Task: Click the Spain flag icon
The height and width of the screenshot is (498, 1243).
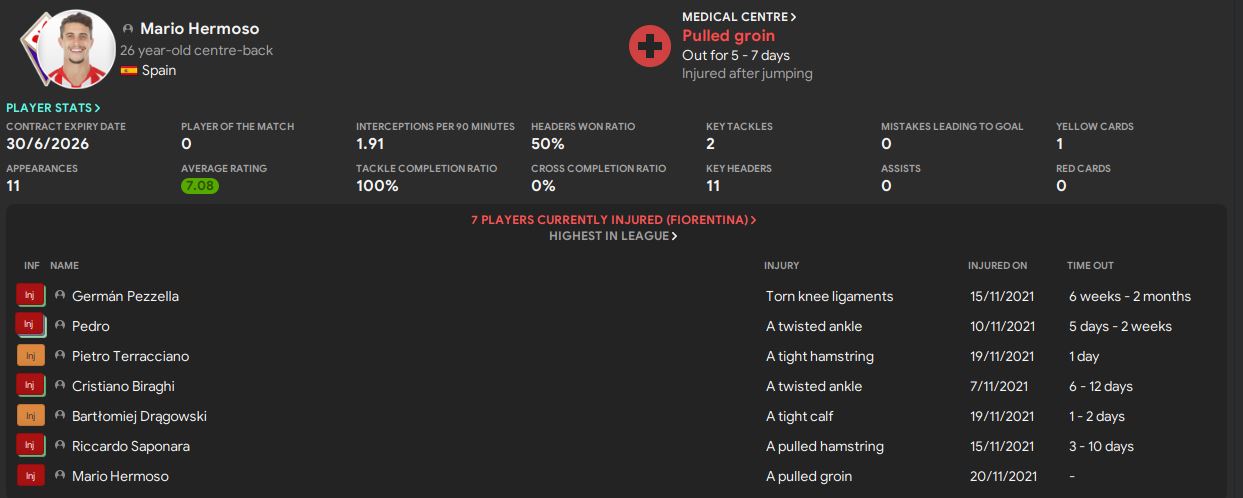Action: click(x=128, y=71)
